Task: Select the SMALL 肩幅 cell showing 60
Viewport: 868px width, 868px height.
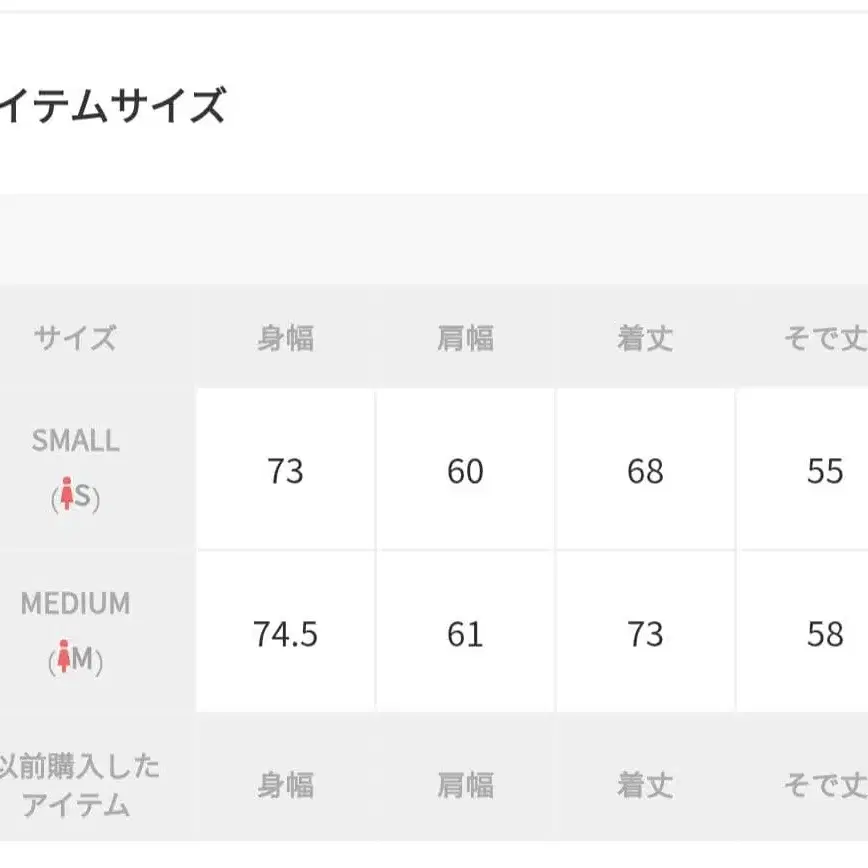Action: tap(465, 470)
